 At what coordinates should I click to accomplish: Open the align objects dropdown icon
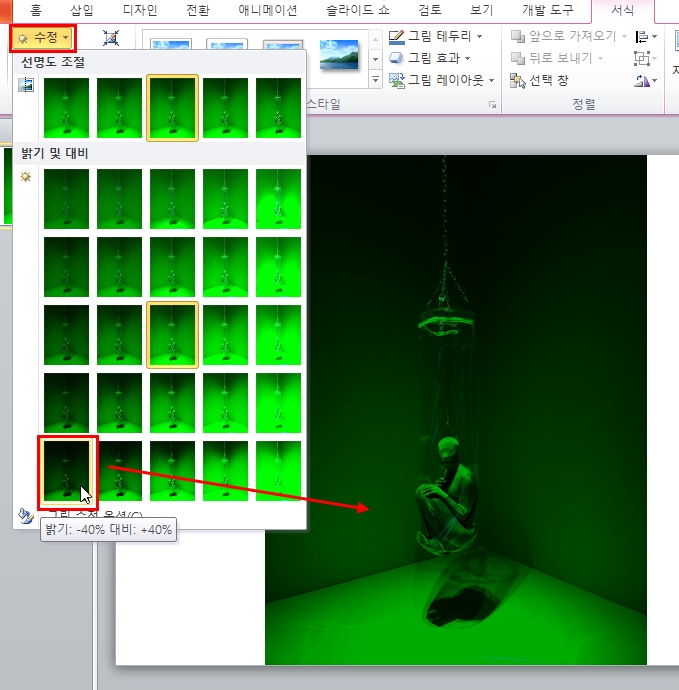click(646, 37)
